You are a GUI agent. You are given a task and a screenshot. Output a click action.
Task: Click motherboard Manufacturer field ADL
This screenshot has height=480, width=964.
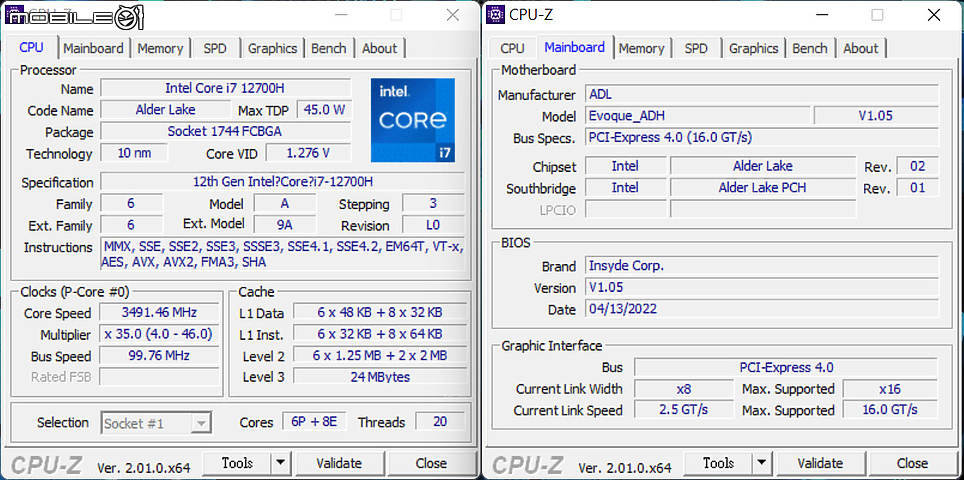762,94
